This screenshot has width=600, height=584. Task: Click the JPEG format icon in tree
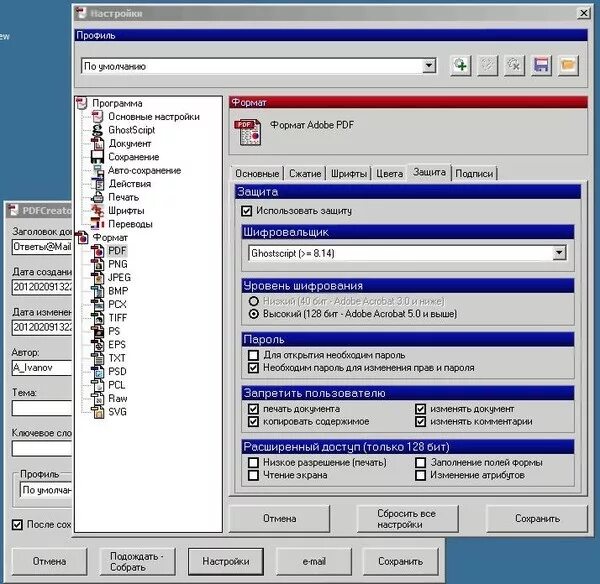(x=98, y=277)
